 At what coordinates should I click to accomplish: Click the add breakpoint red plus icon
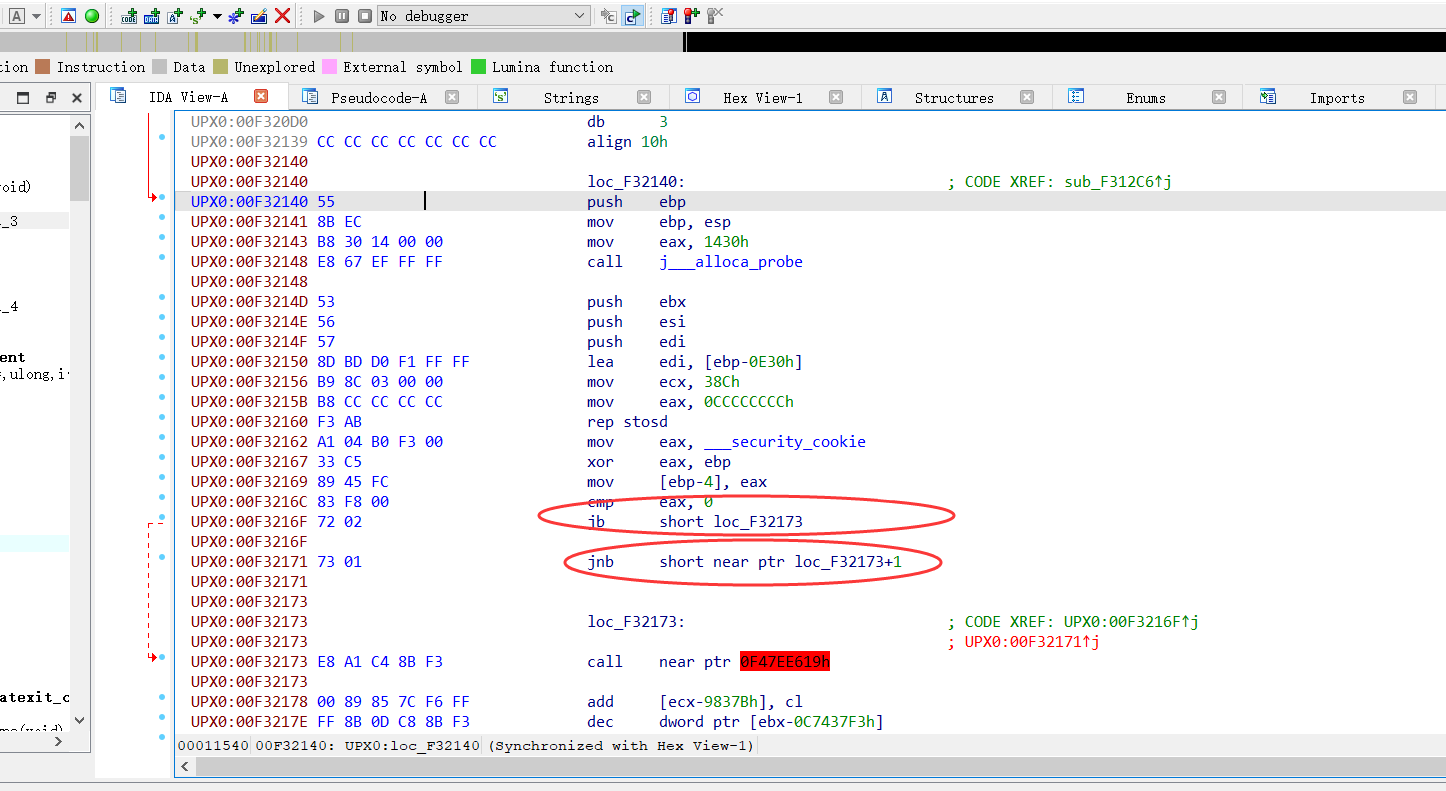pos(691,16)
